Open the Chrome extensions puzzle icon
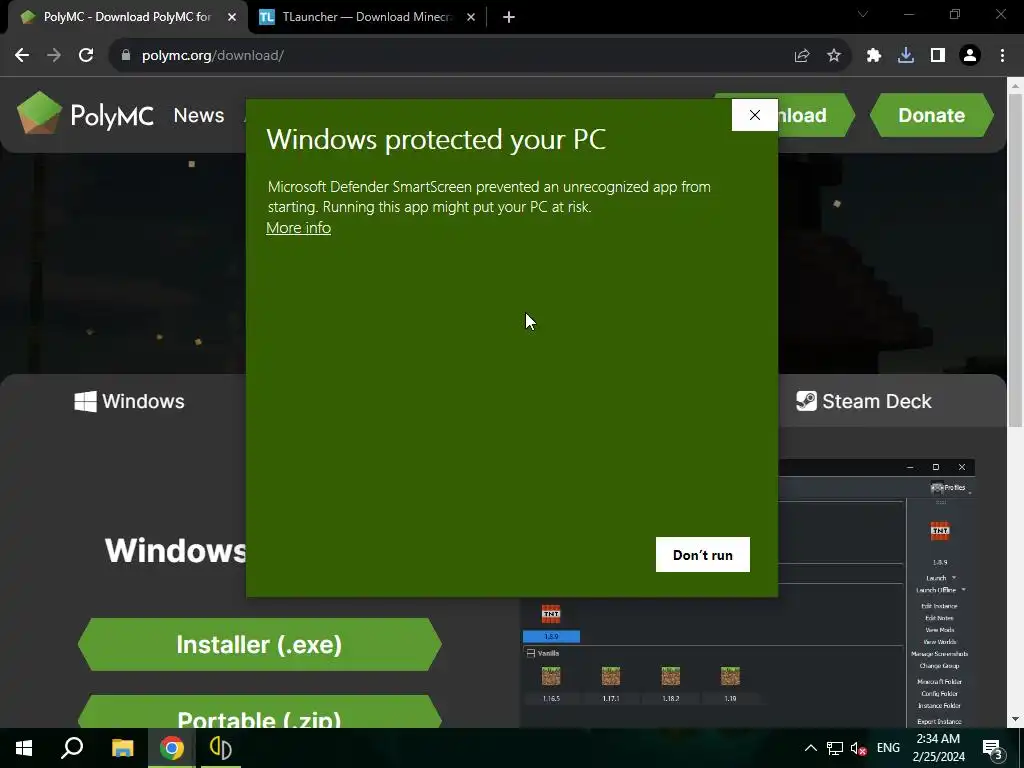The height and width of the screenshot is (768, 1024). coord(874,56)
